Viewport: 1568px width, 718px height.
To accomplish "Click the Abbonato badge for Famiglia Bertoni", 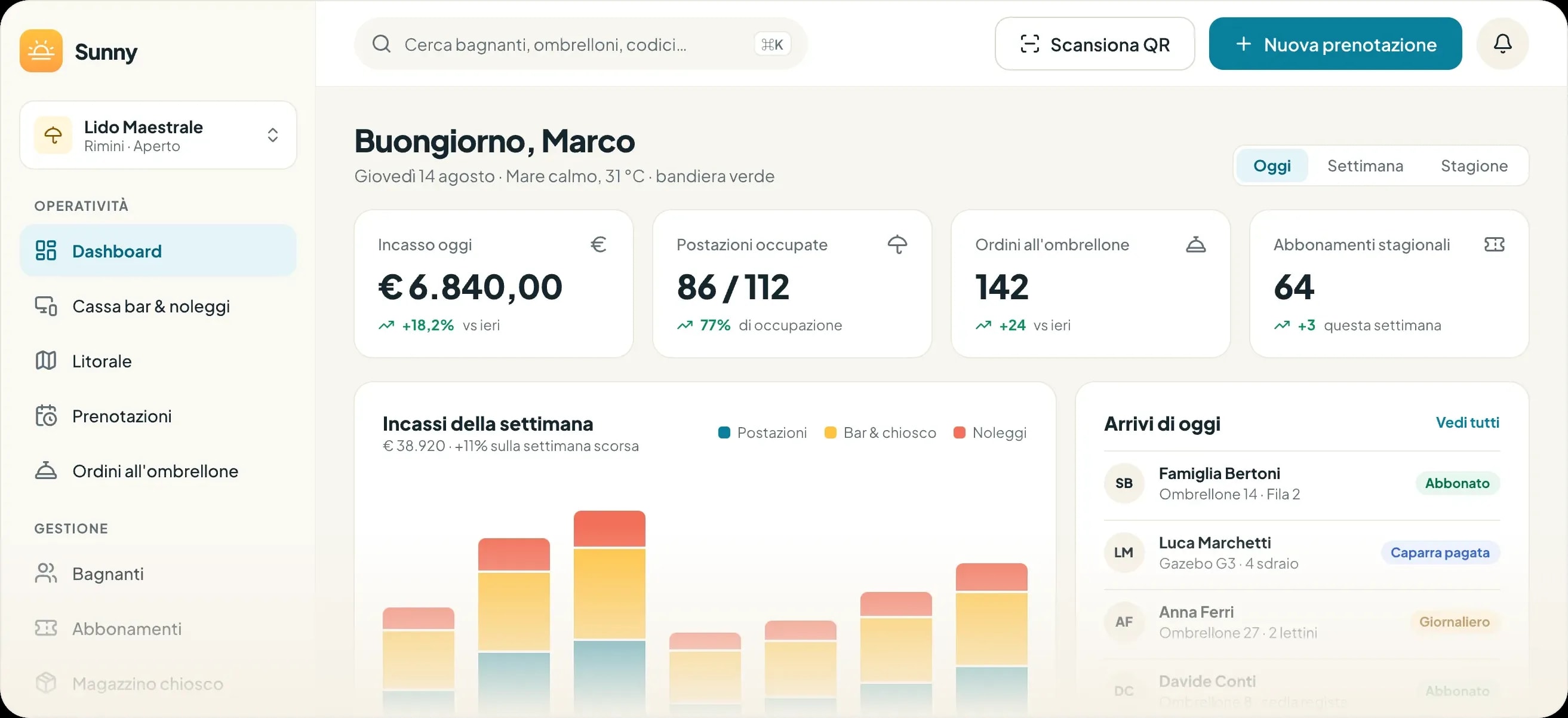I will coord(1457,483).
